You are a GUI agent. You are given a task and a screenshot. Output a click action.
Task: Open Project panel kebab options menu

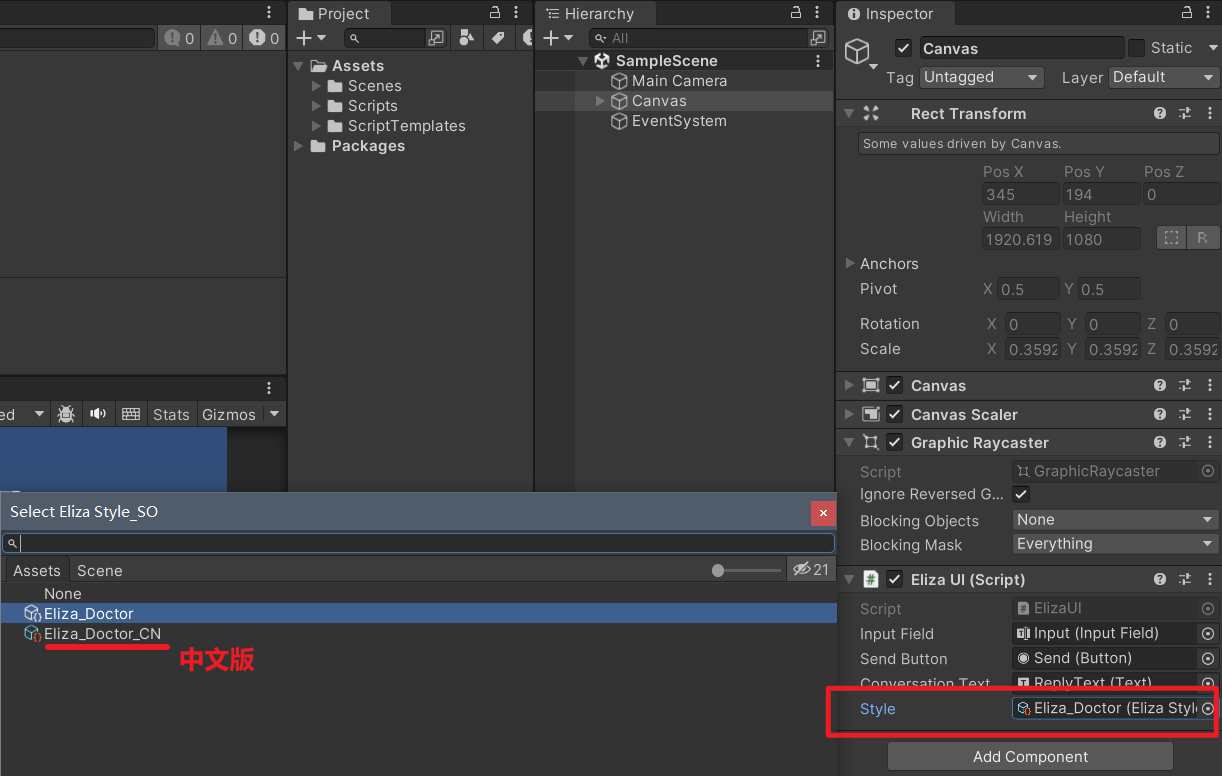tap(518, 12)
